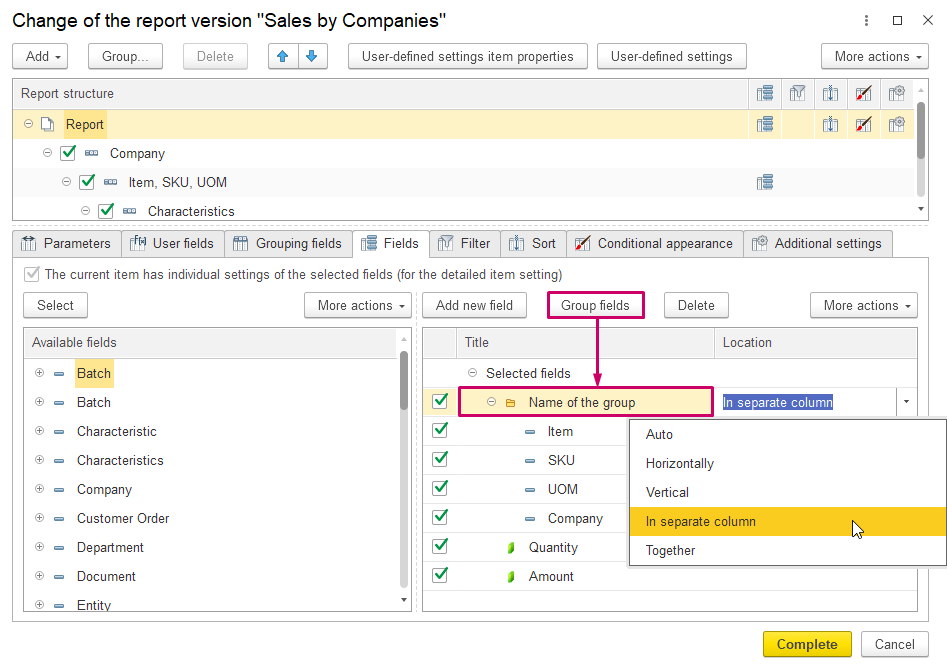Click sort icon in Report row
947x667 pixels.
coord(830,124)
